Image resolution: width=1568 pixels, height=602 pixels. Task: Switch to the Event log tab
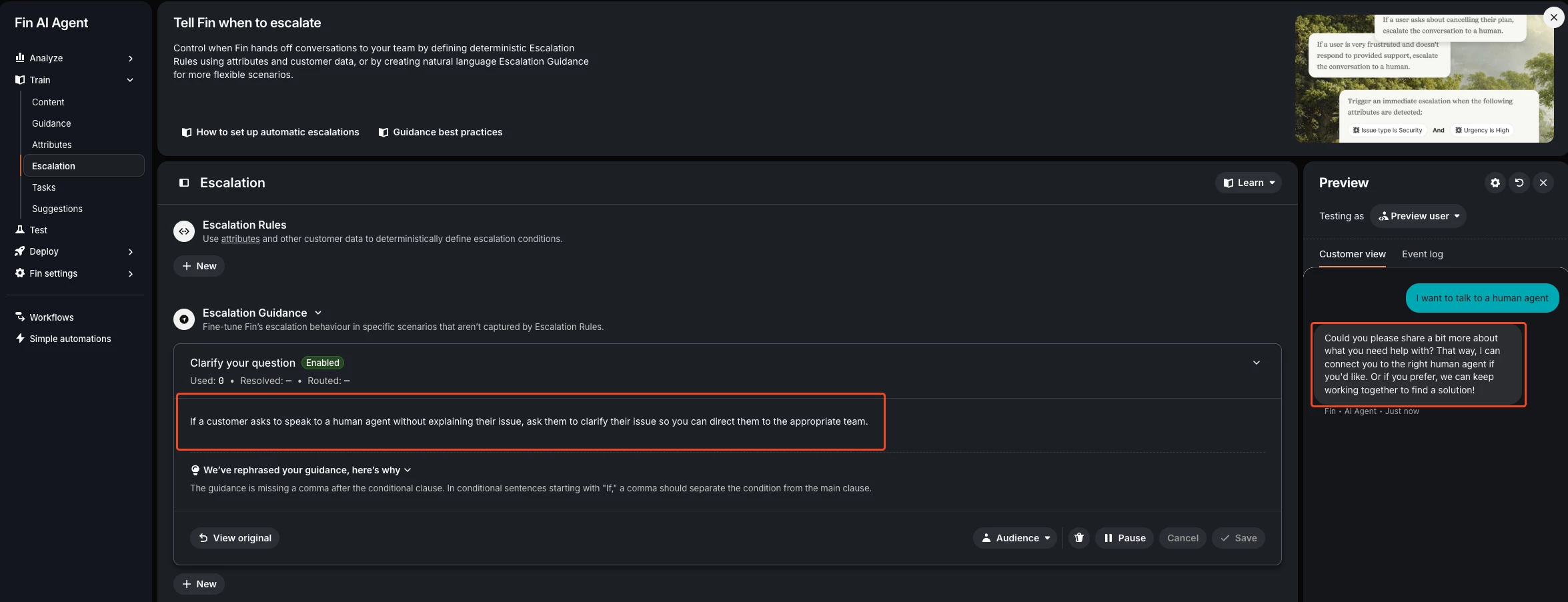coord(1422,254)
